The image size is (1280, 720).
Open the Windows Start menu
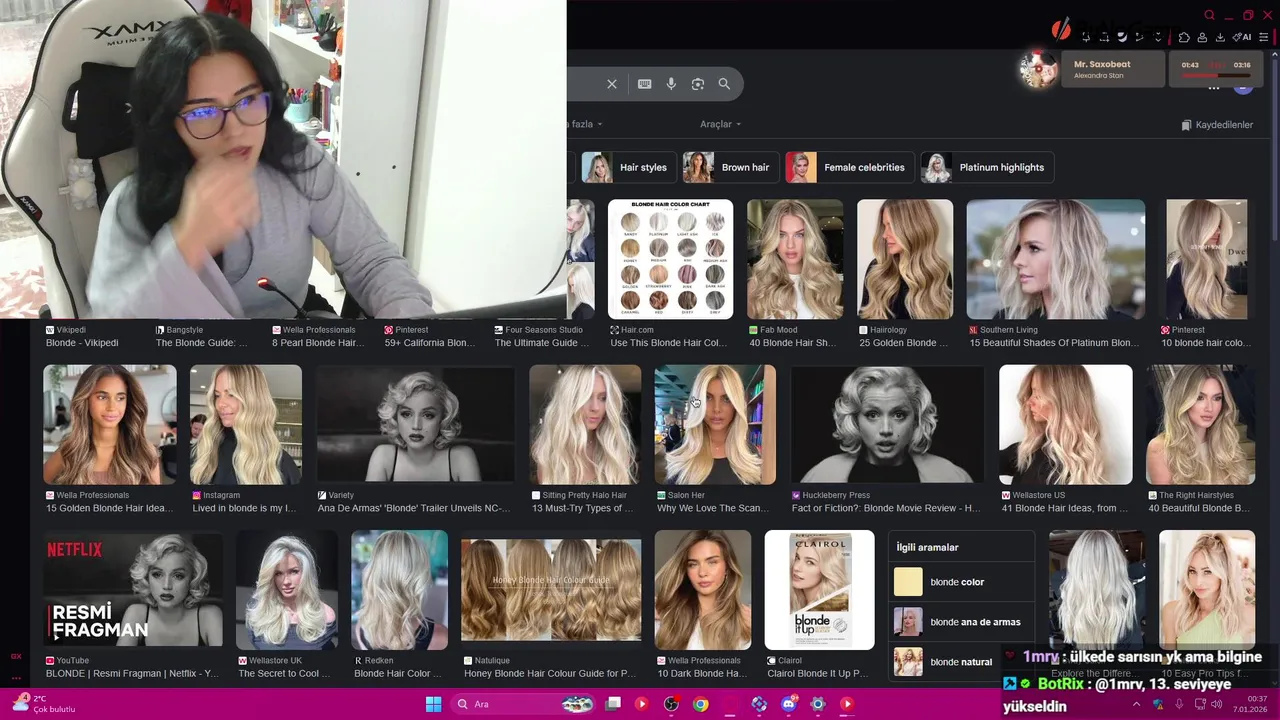coord(433,704)
